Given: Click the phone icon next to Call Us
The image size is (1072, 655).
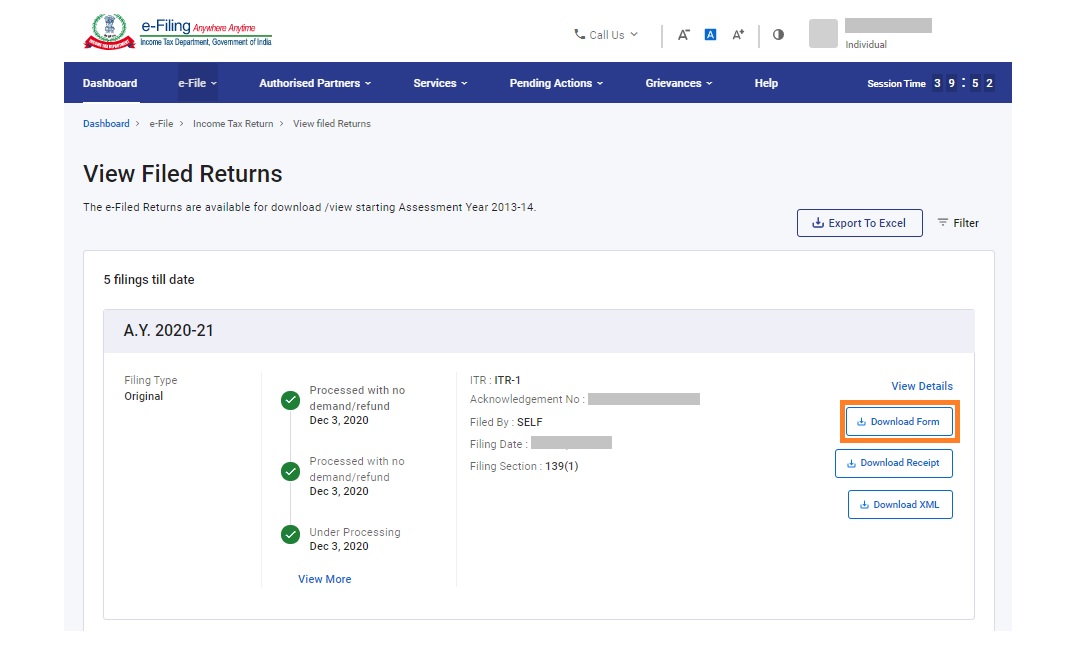Looking at the screenshot, I should [x=579, y=34].
